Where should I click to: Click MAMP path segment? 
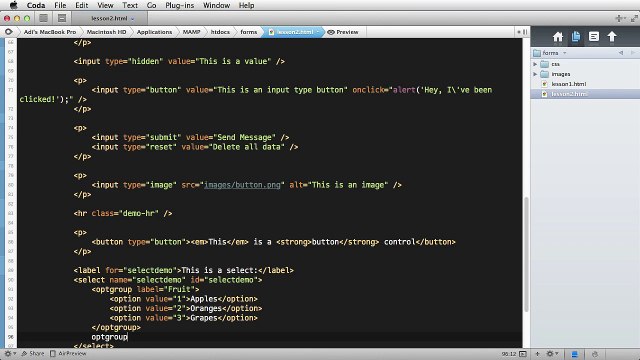click(191, 32)
